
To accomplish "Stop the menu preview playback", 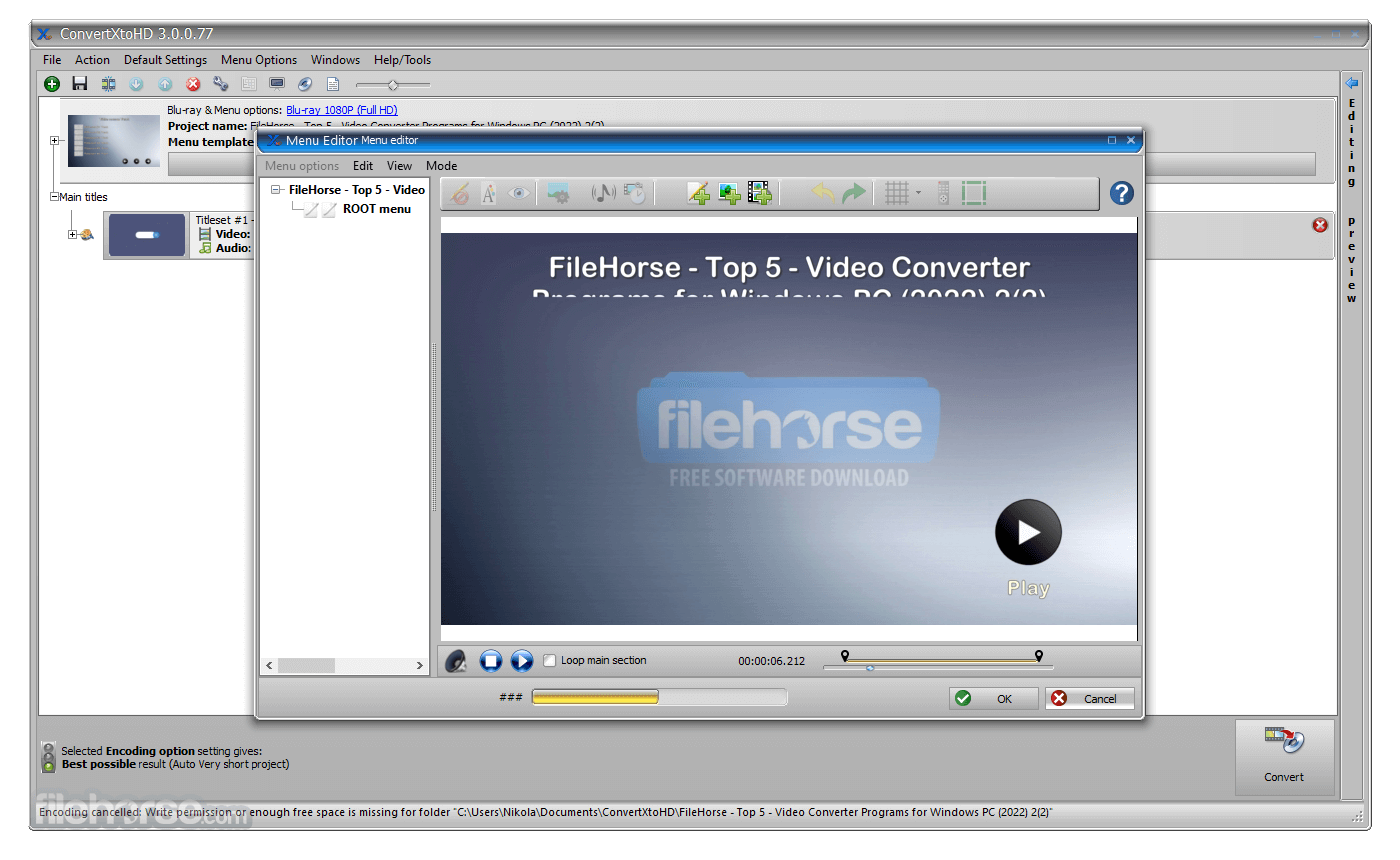I will (490, 661).
